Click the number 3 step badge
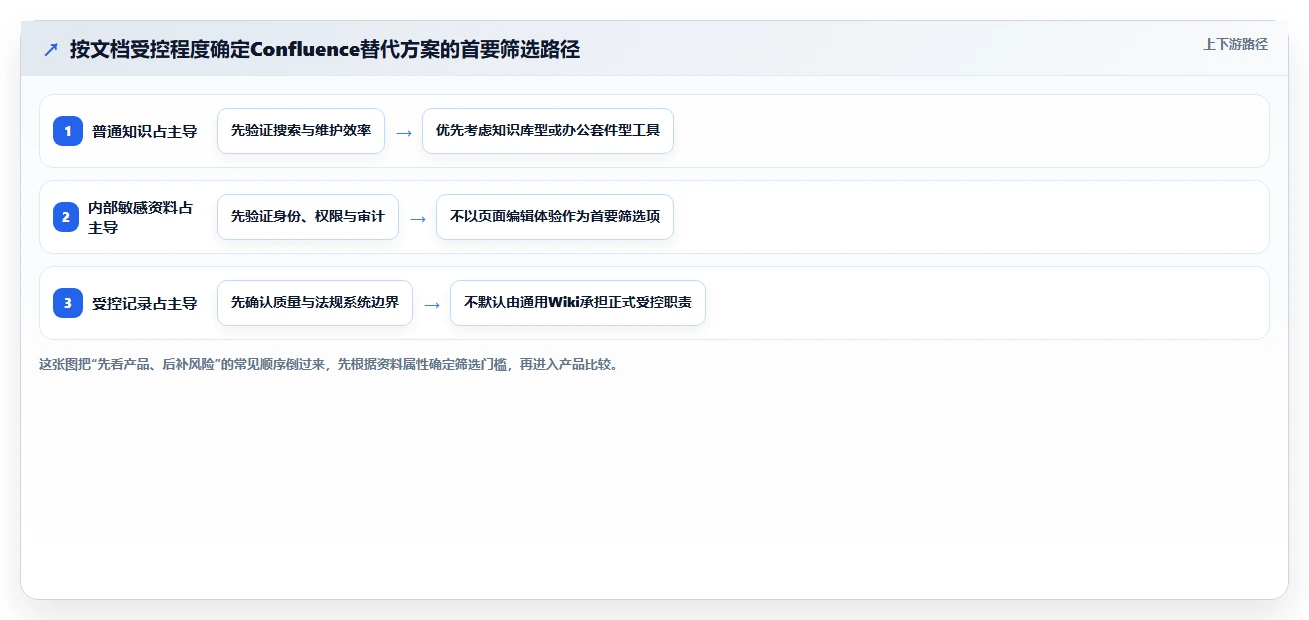 tap(68, 303)
